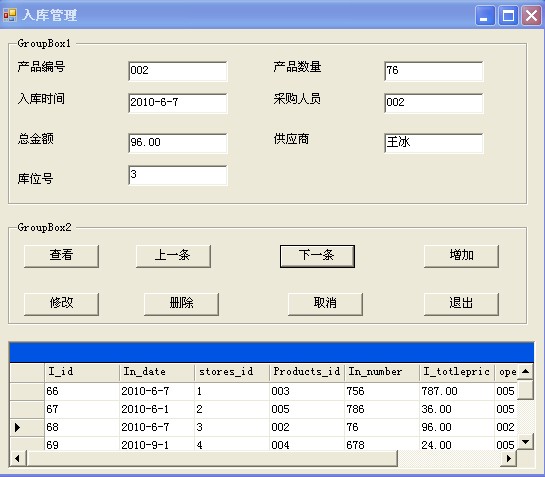Select row header of record 67

point(27,409)
